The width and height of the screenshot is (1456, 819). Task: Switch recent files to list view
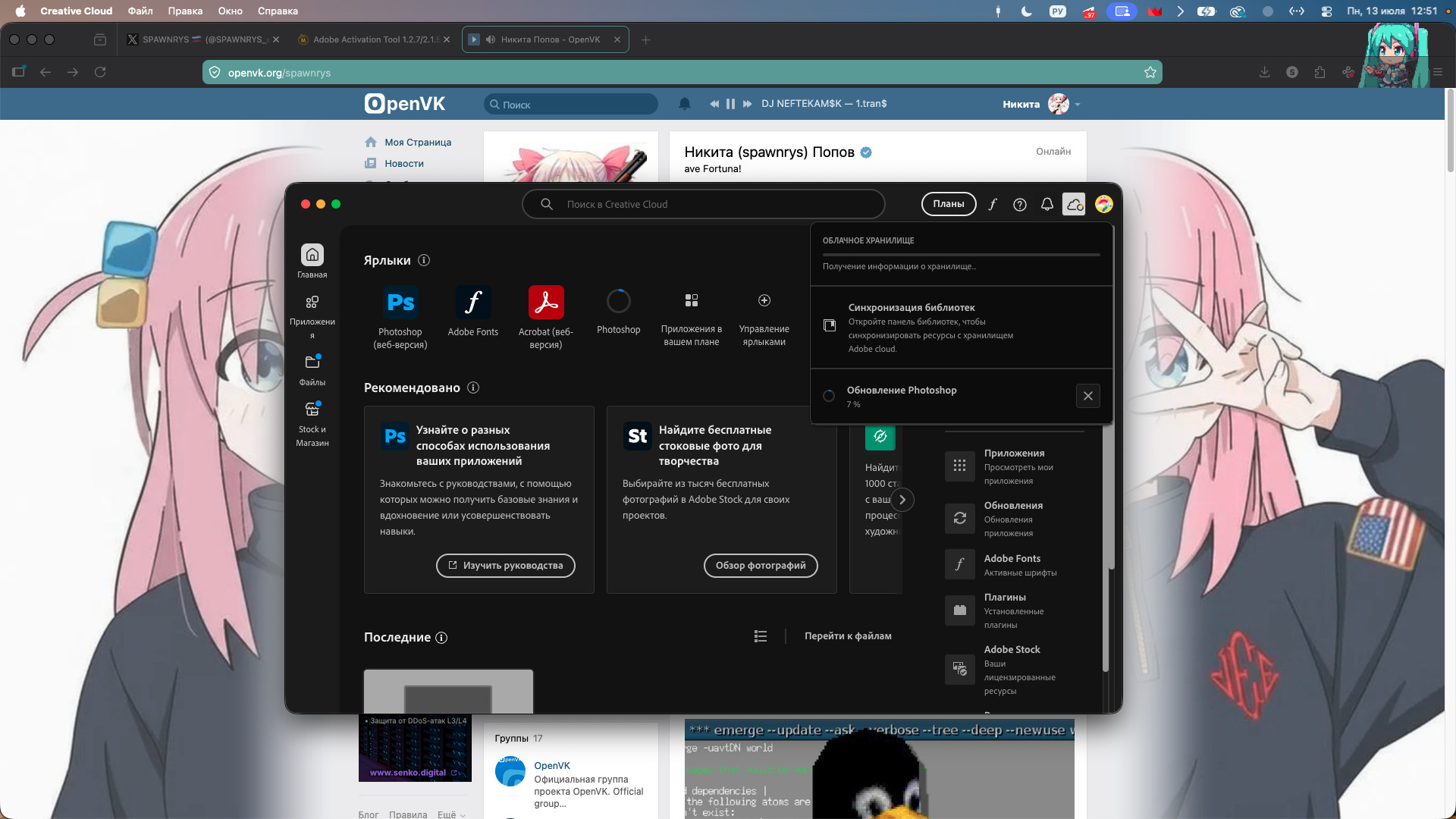tap(761, 636)
